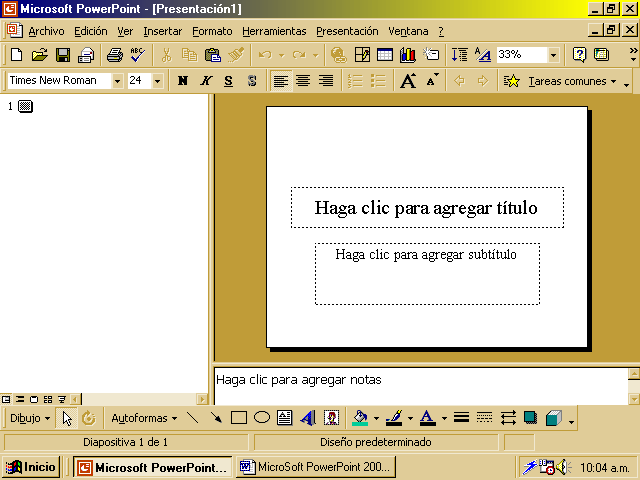The image size is (640, 480).
Task: Open the Archivo menu
Action: tap(46, 31)
